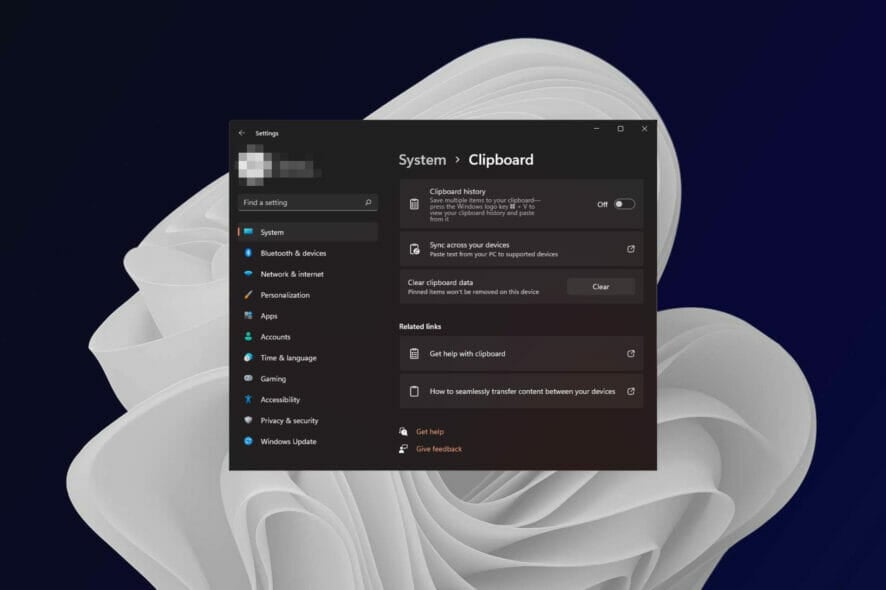Viewport: 886px width, 590px height.
Task: Click the Bluetooth icon in sidebar
Action: 248,253
